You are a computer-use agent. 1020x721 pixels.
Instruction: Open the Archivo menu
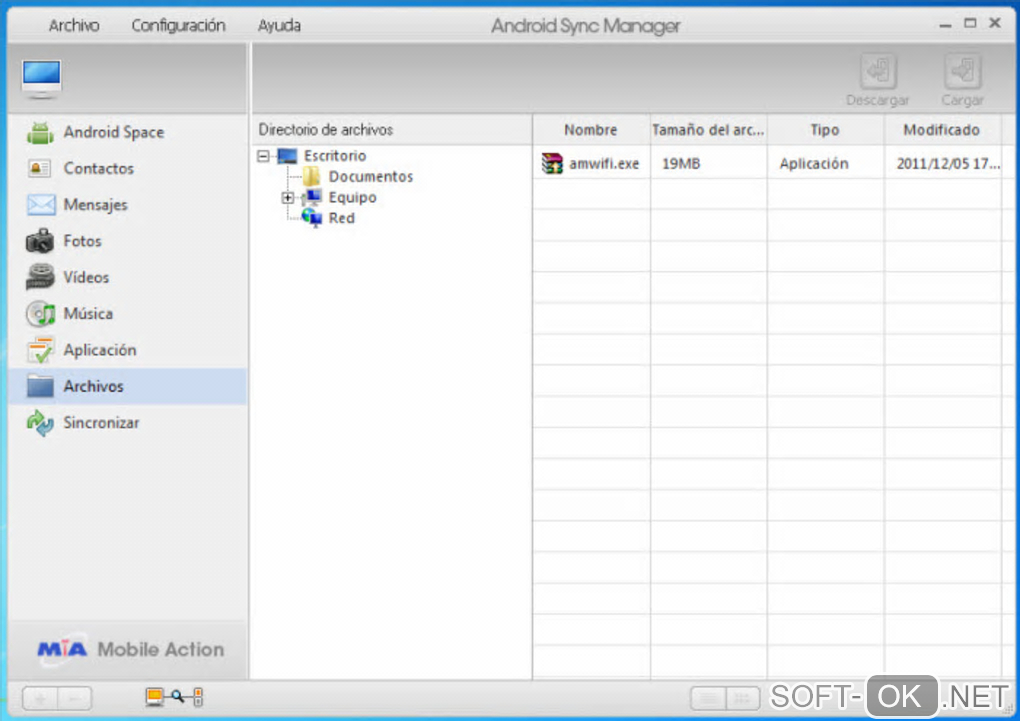[74, 25]
